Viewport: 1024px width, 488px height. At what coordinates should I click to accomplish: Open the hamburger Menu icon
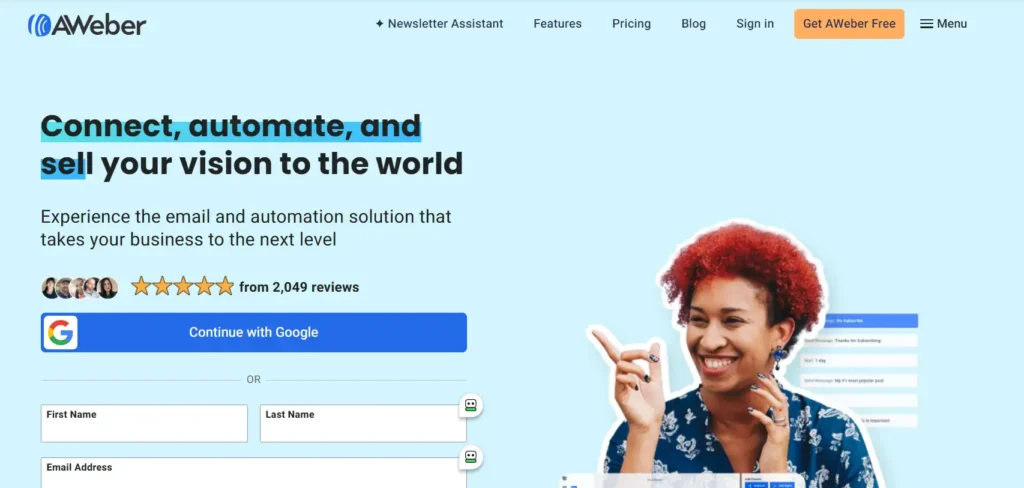tap(926, 24)
